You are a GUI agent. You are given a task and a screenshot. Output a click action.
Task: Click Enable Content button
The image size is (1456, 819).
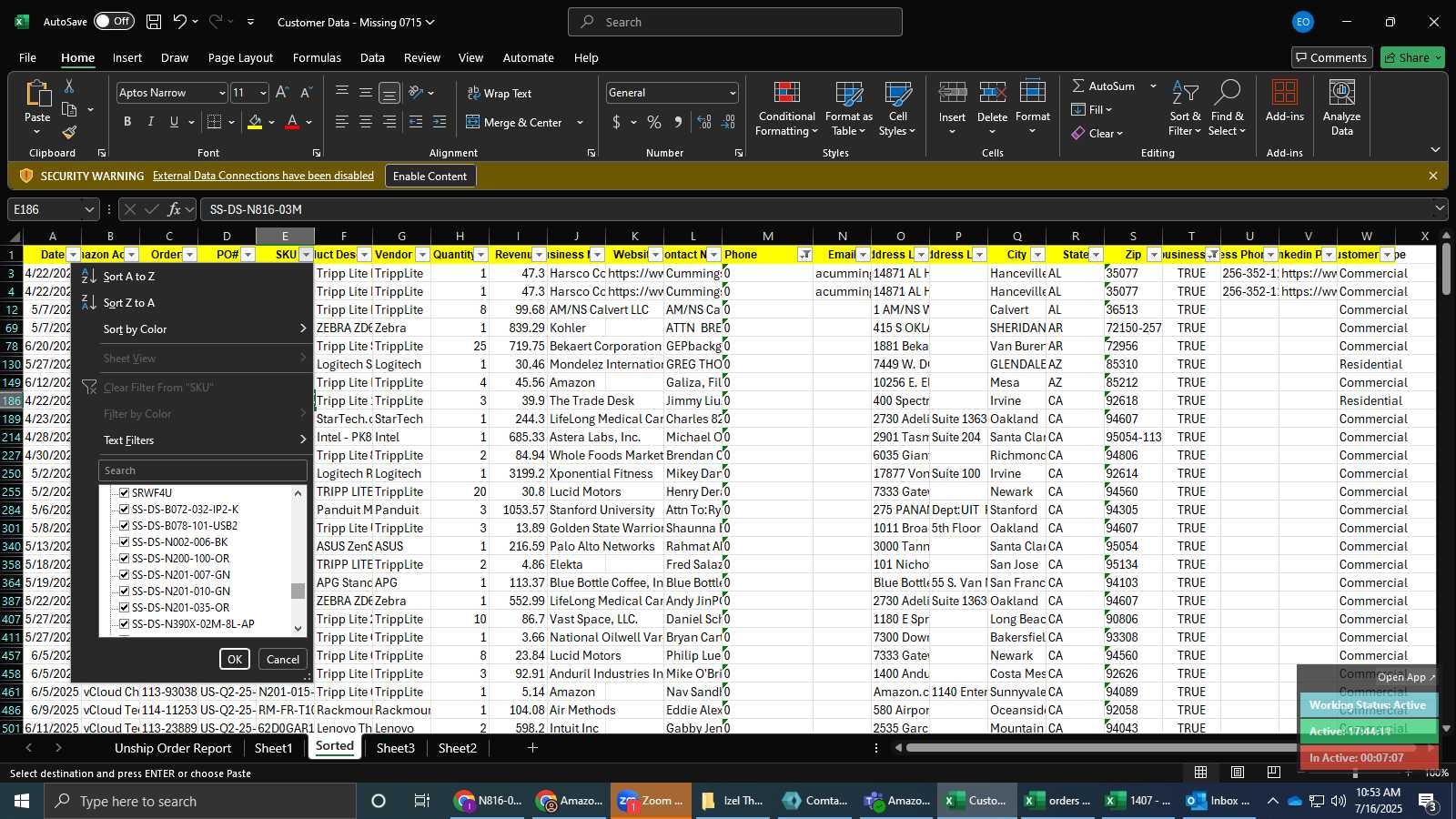[x=430, y=176]
